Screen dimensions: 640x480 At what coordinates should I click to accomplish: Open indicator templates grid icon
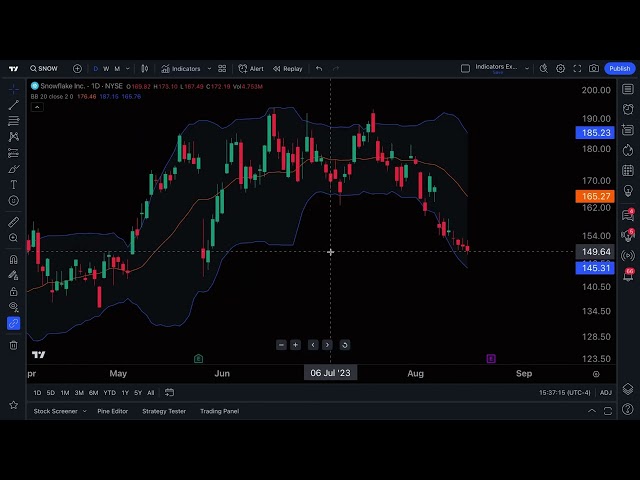[x=222, y=69]
